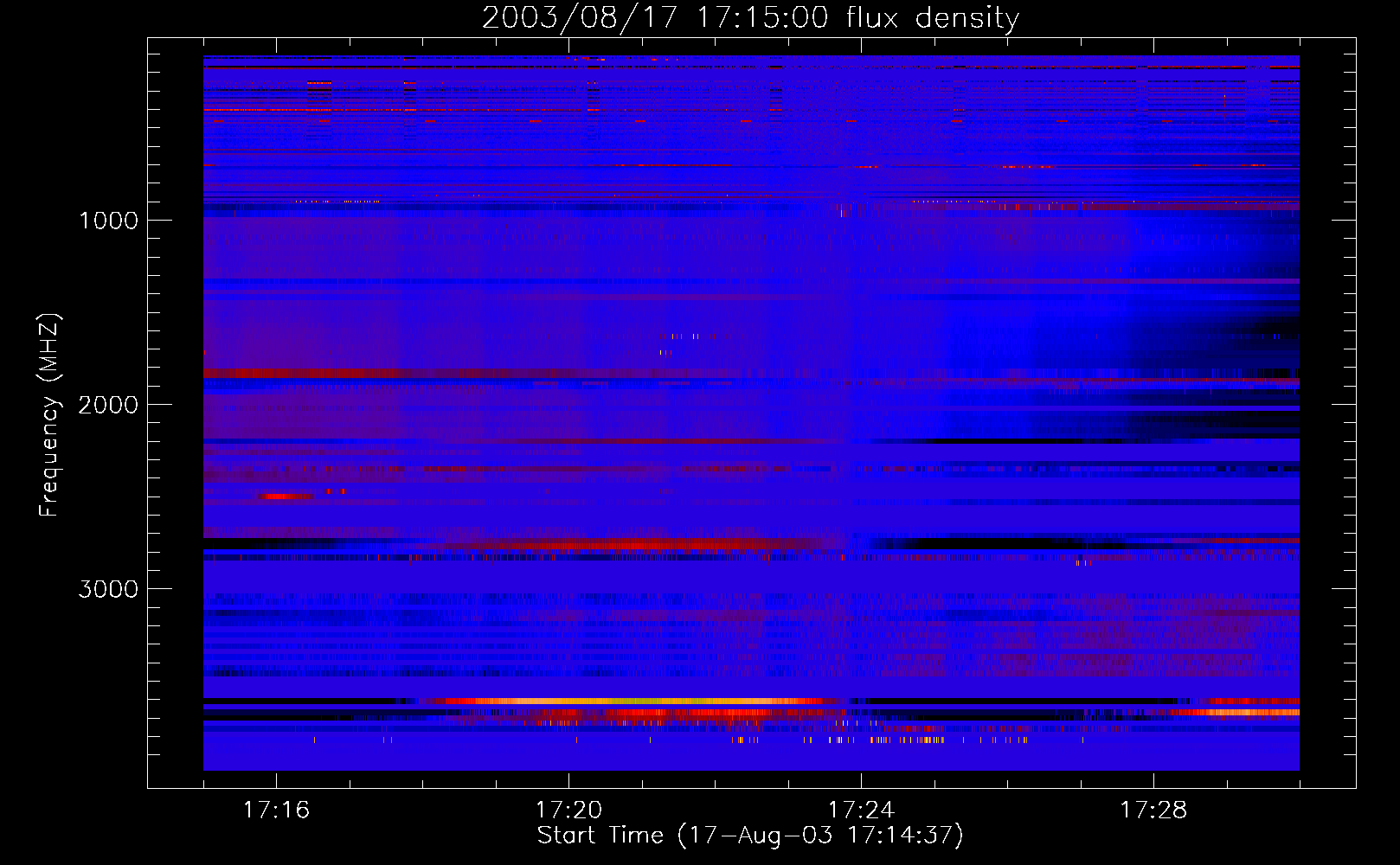The image size is (1400, 865).
Task: Click the 1000 frequency tick label
Action: click(x=108, y=221)
